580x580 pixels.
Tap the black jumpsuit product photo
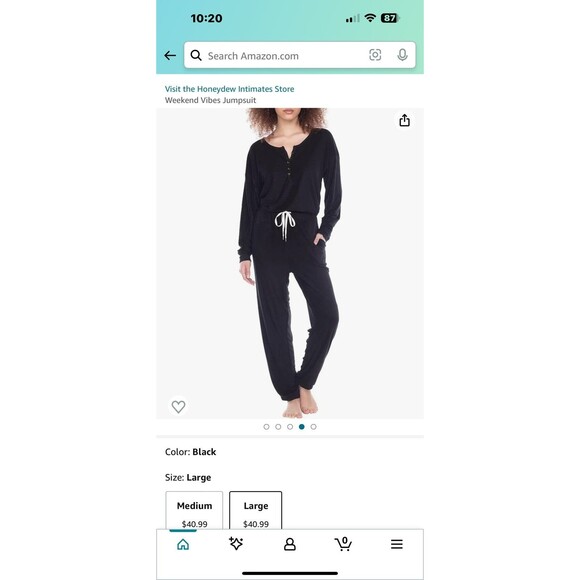point(290,263)
